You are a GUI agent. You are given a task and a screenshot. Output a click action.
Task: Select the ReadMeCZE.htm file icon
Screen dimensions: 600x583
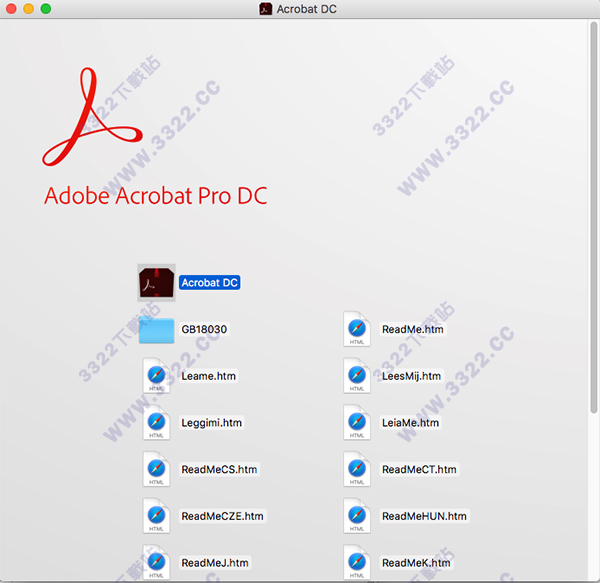click(157, 516)
